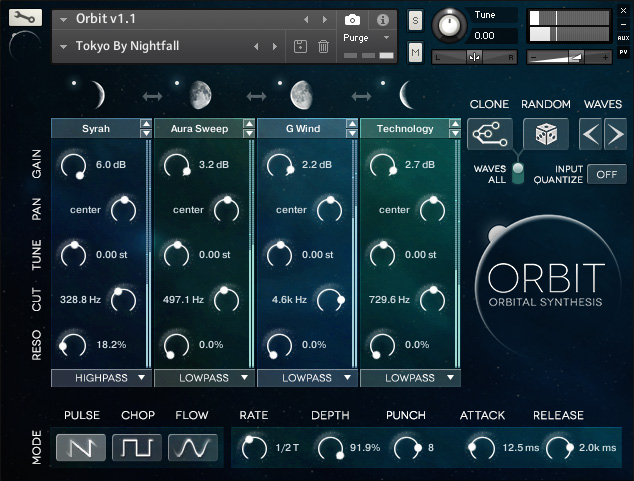Step Aura Sweep sound down with down arrow

tap(249, 133)
